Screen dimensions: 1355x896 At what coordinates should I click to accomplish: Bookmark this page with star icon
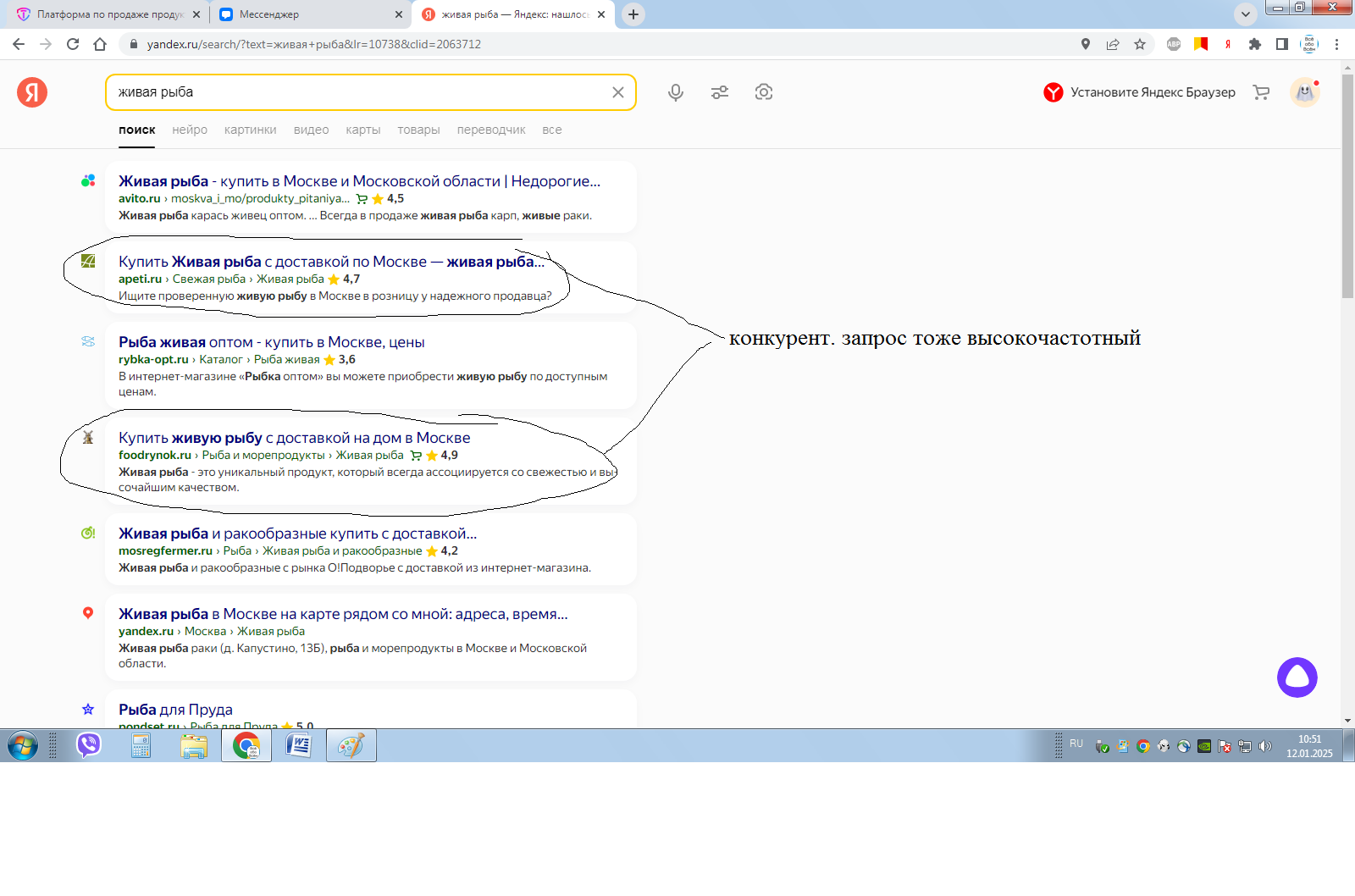click(x=1140, y=44)
